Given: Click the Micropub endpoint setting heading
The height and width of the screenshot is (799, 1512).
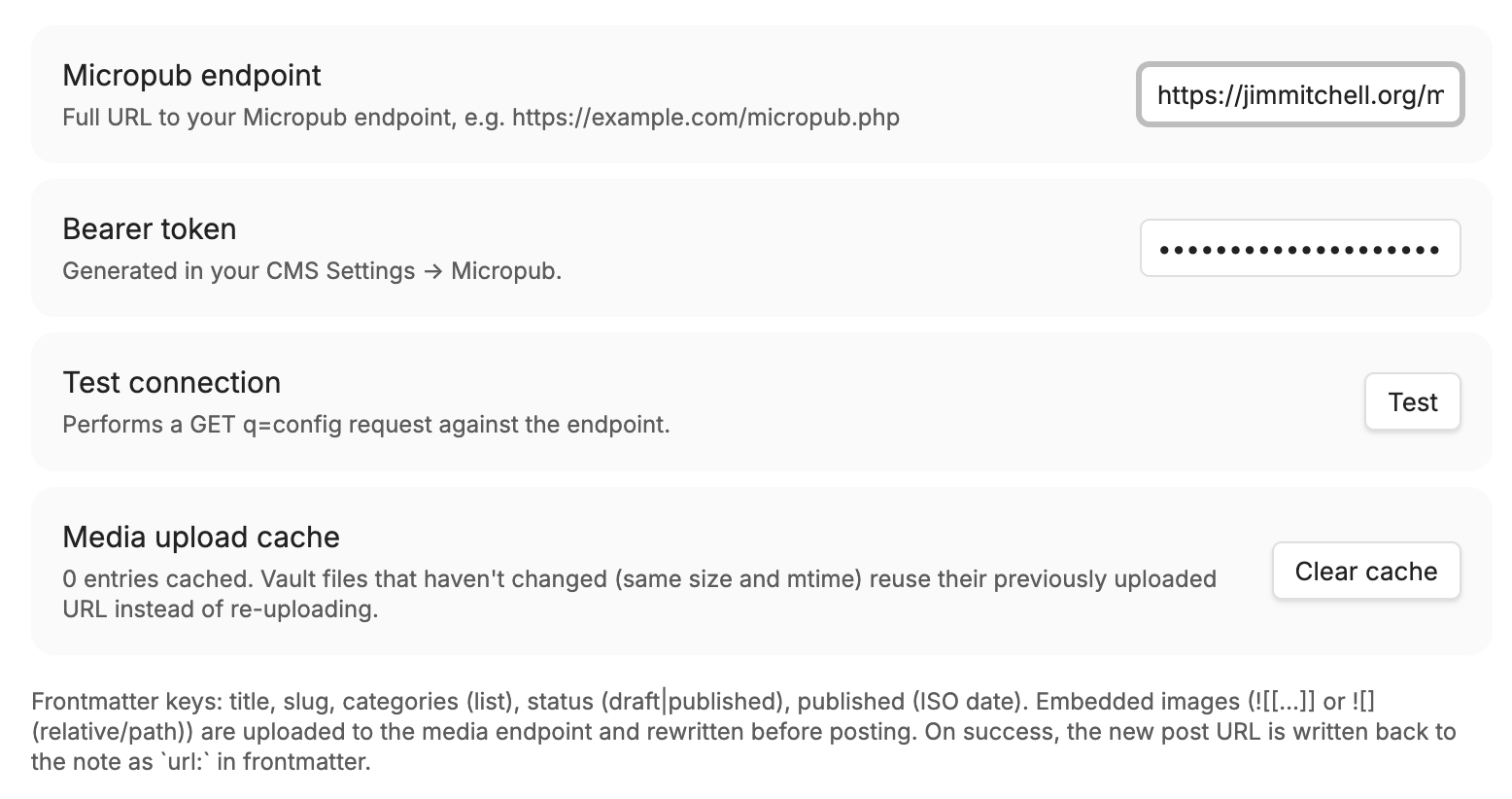Looking at the screenshot, I should [x=190, y=75].
